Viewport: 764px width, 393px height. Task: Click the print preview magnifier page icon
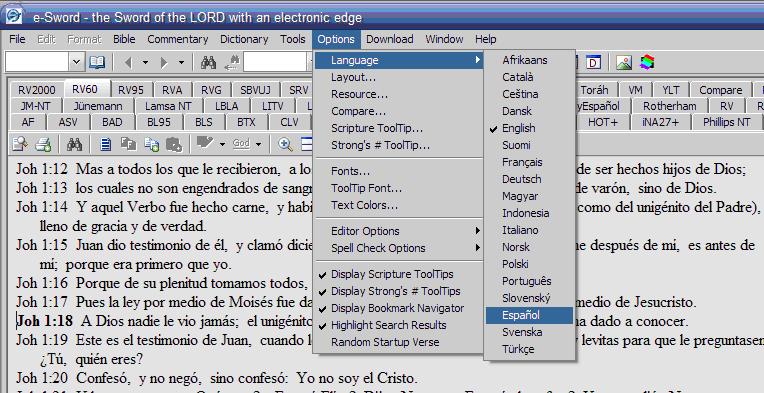(x=20, y=144)
